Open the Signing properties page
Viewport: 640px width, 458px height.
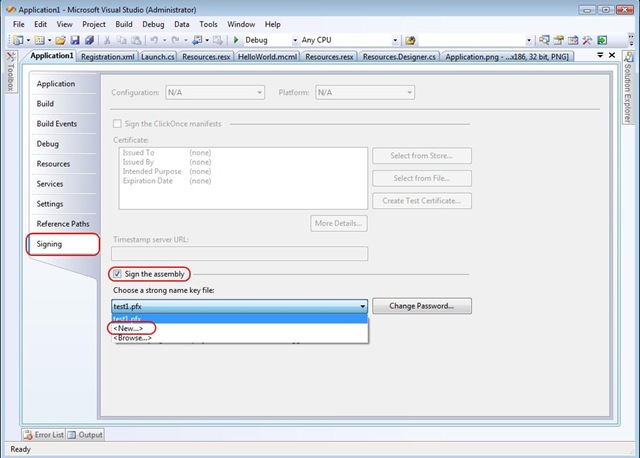[x=63, y=244]
